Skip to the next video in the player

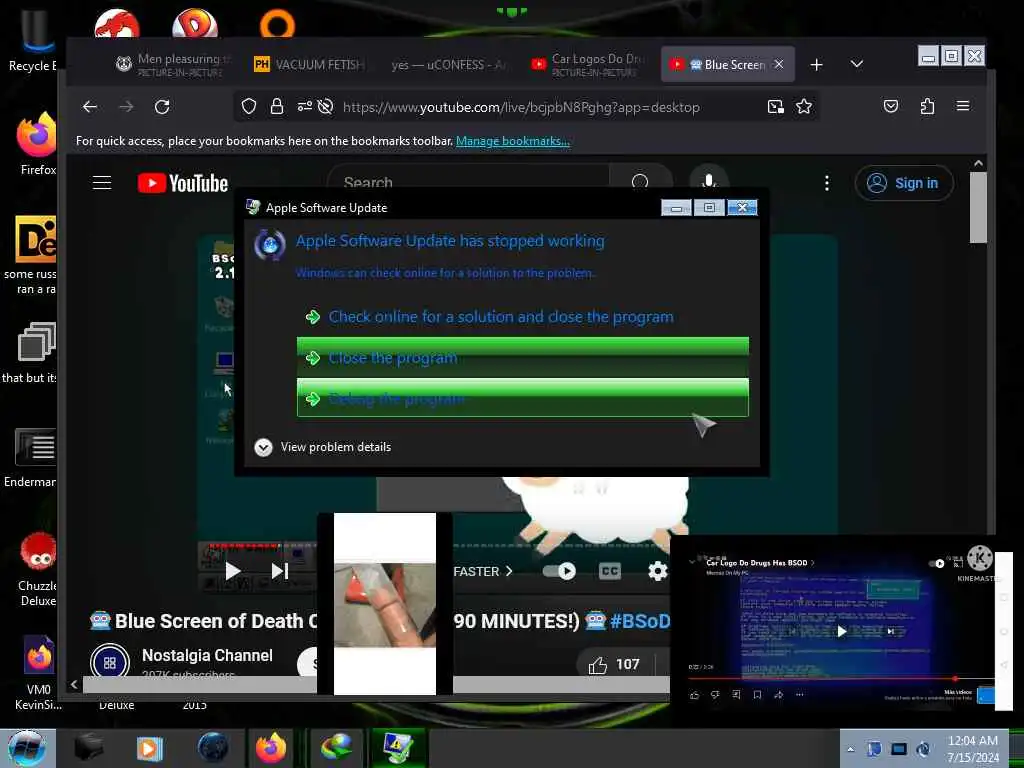(280, 571)
